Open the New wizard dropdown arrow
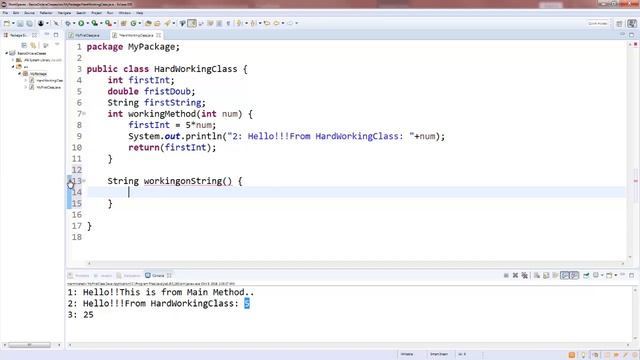Viewport: 640px width, 360px height. click(x=13, y=24)
